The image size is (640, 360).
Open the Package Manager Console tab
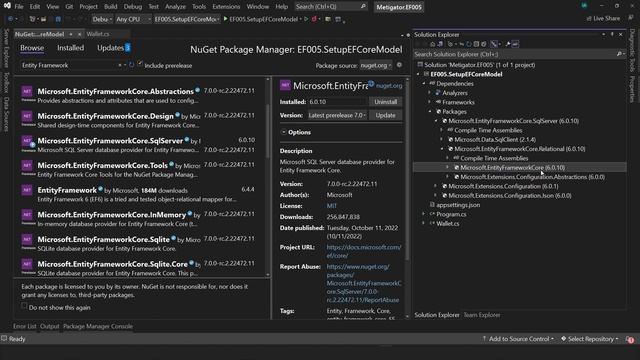click(98, 326)
